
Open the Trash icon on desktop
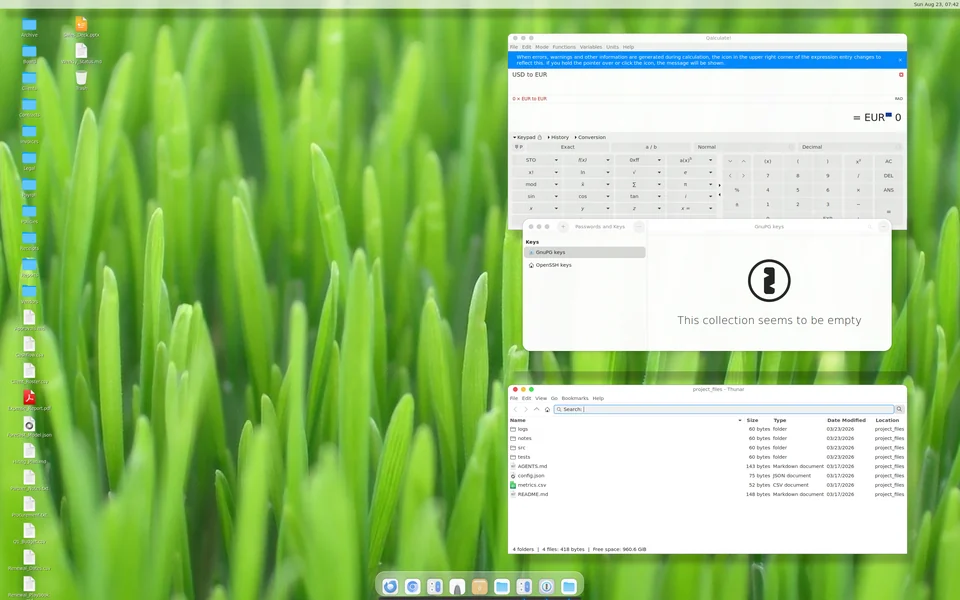(x=81, y=78)
